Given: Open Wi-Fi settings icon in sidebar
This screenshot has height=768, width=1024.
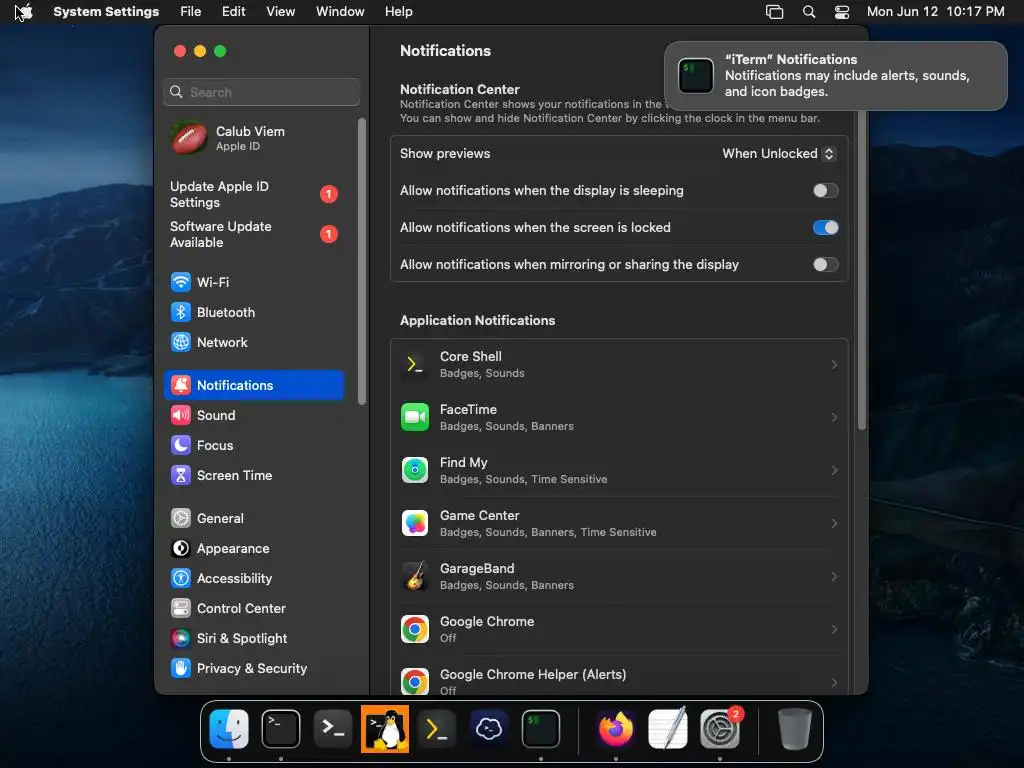Looking at the screenshot, I should pyautogui.click(x=181, y=282).
